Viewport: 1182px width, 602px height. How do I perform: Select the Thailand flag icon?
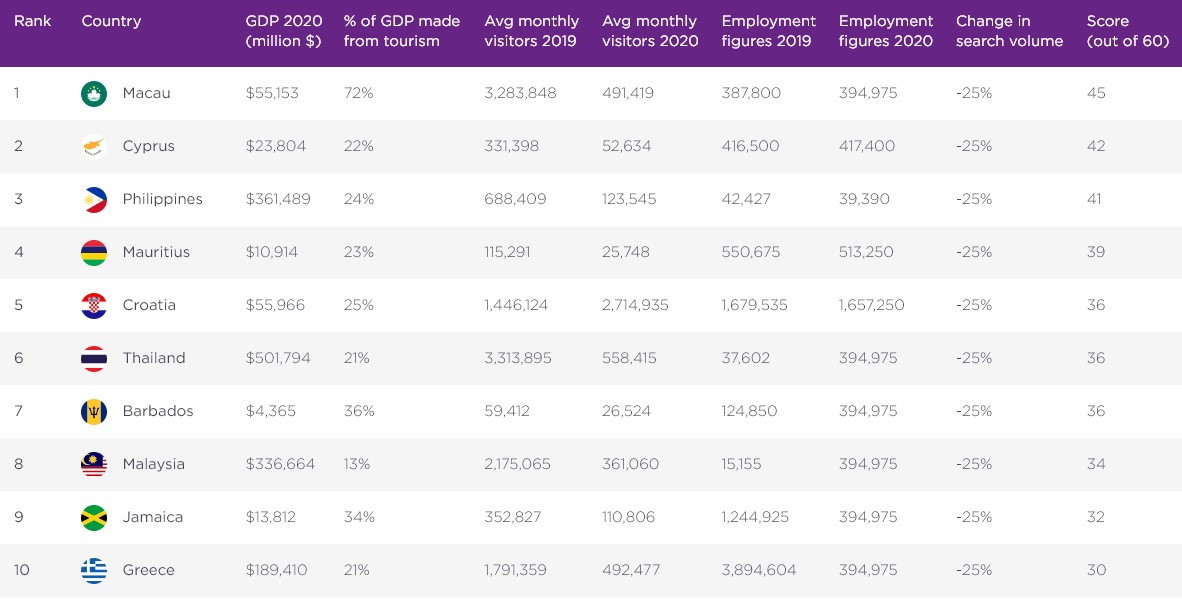coord(94,358)
